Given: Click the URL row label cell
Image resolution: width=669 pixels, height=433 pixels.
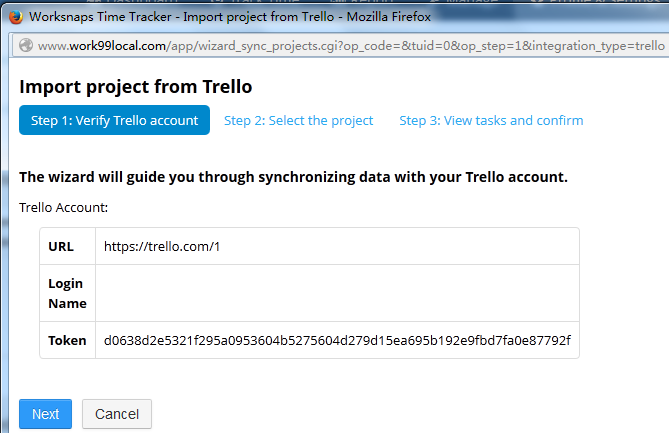Looking at the screenshot, I should tap(67, 246).
